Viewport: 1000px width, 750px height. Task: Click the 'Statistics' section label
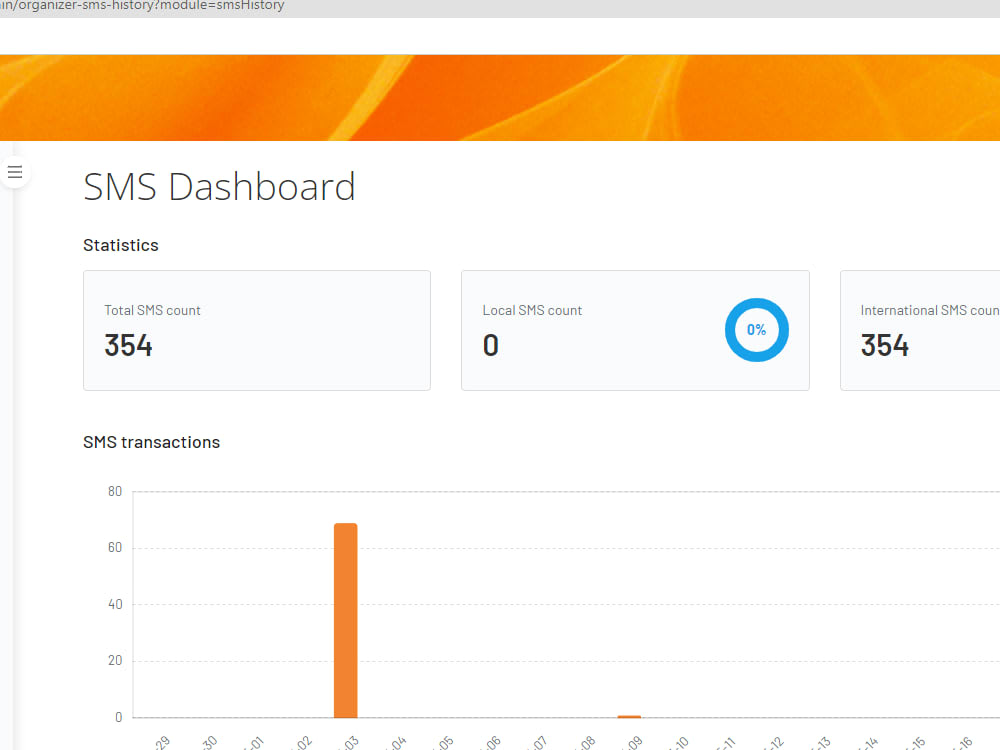(121, 246)
